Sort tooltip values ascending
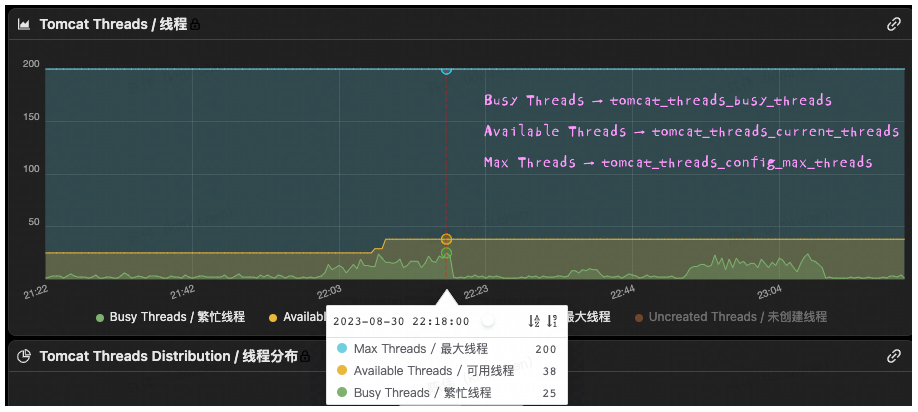918x412 pixels. tap(533, 321)
